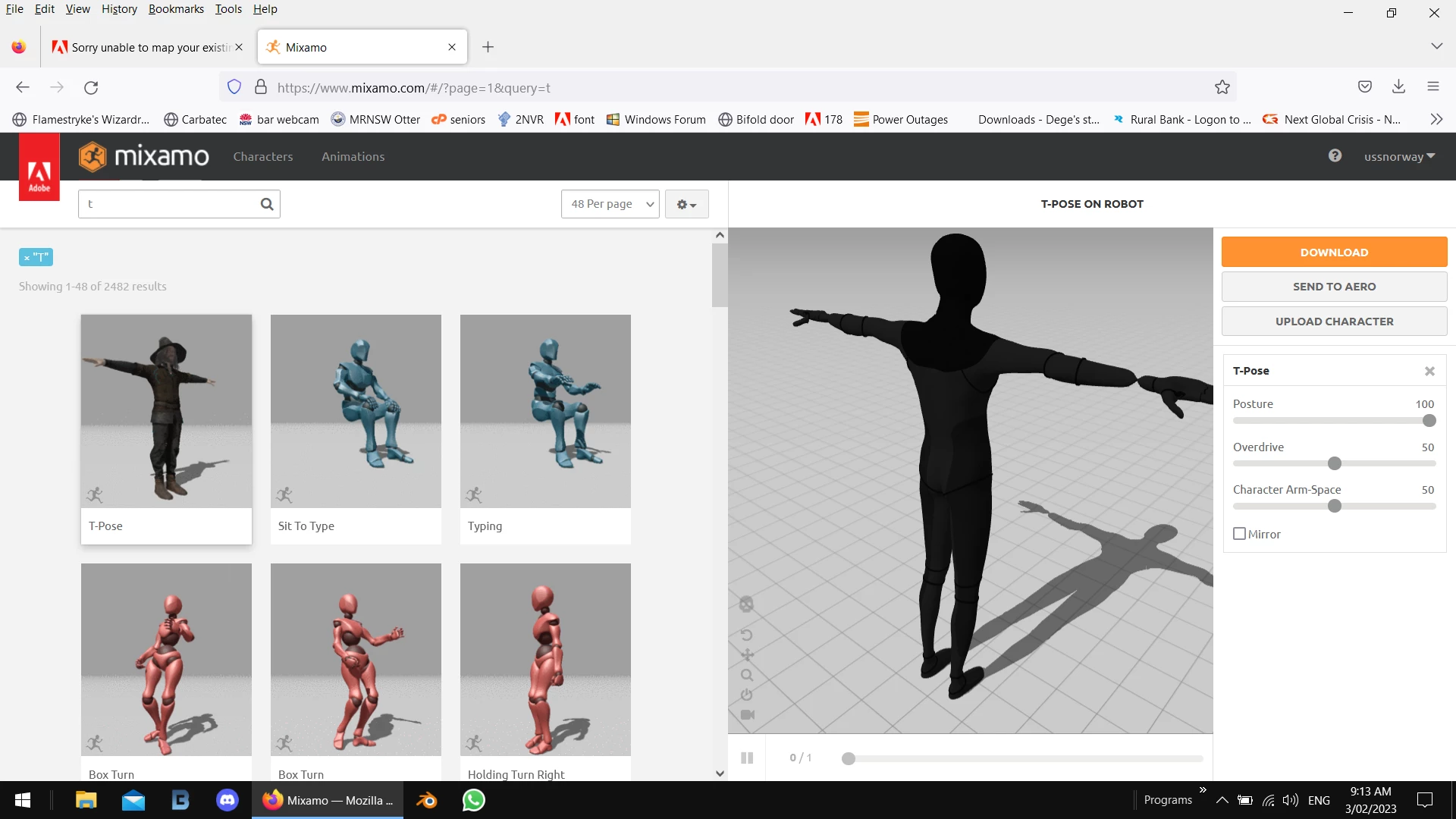Click the orange DOWNLOAD button
This screenshot has width=1456, height=819.
pos(1334,252)
